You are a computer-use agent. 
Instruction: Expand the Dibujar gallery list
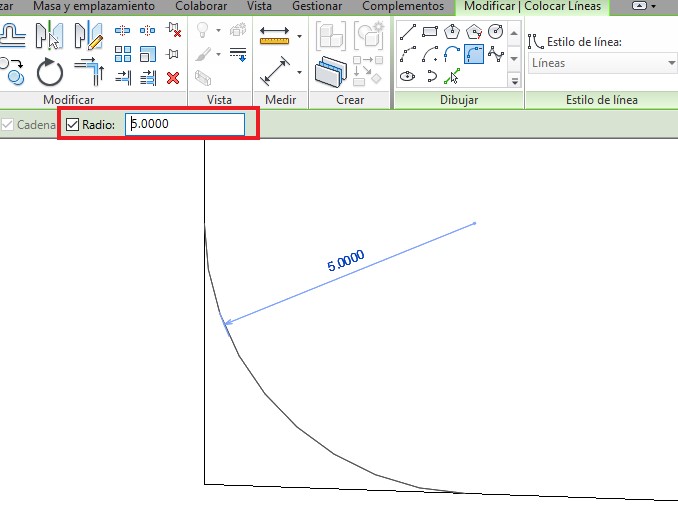517,78
